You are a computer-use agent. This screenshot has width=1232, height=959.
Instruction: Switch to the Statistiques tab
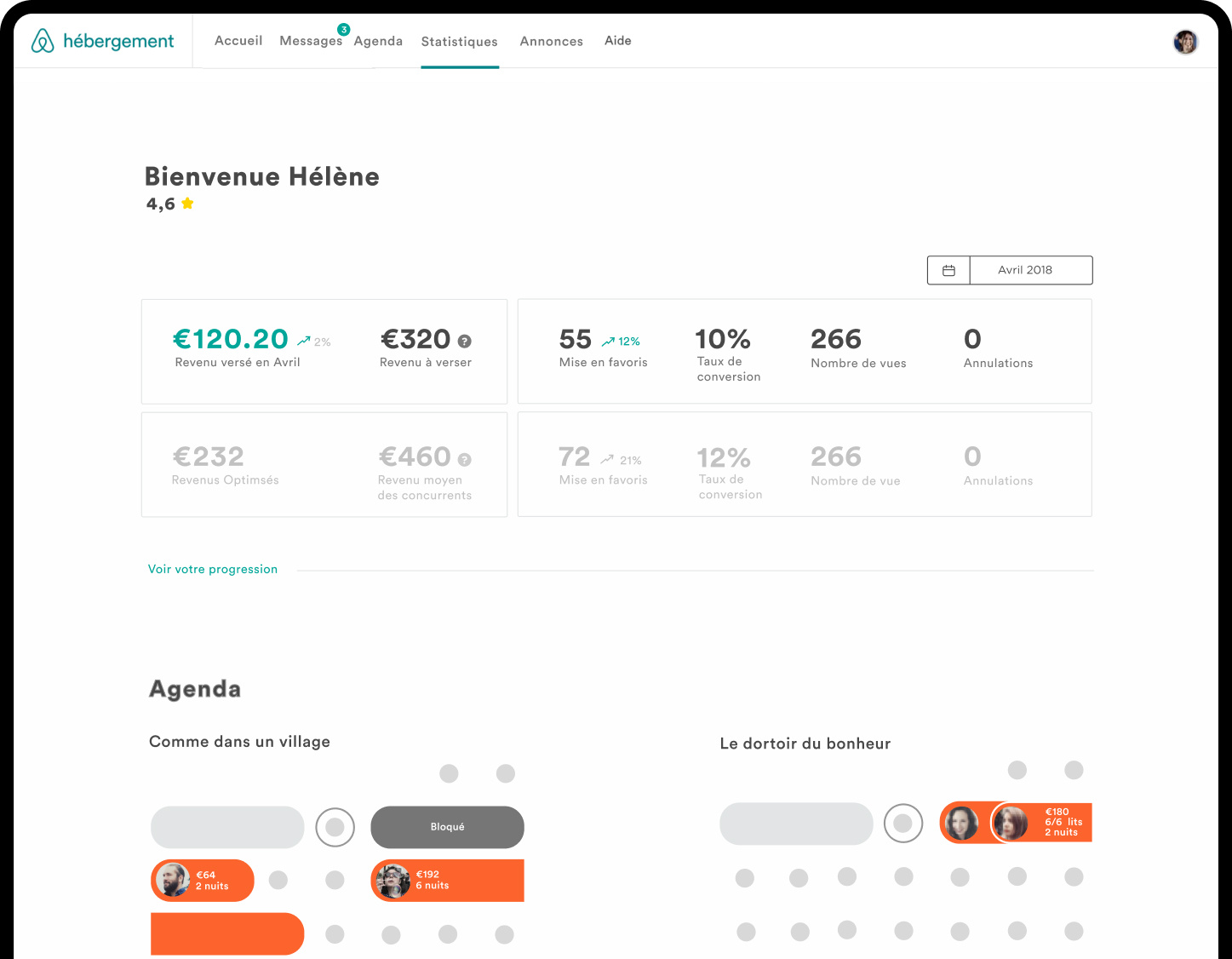[x=459, y=42]
